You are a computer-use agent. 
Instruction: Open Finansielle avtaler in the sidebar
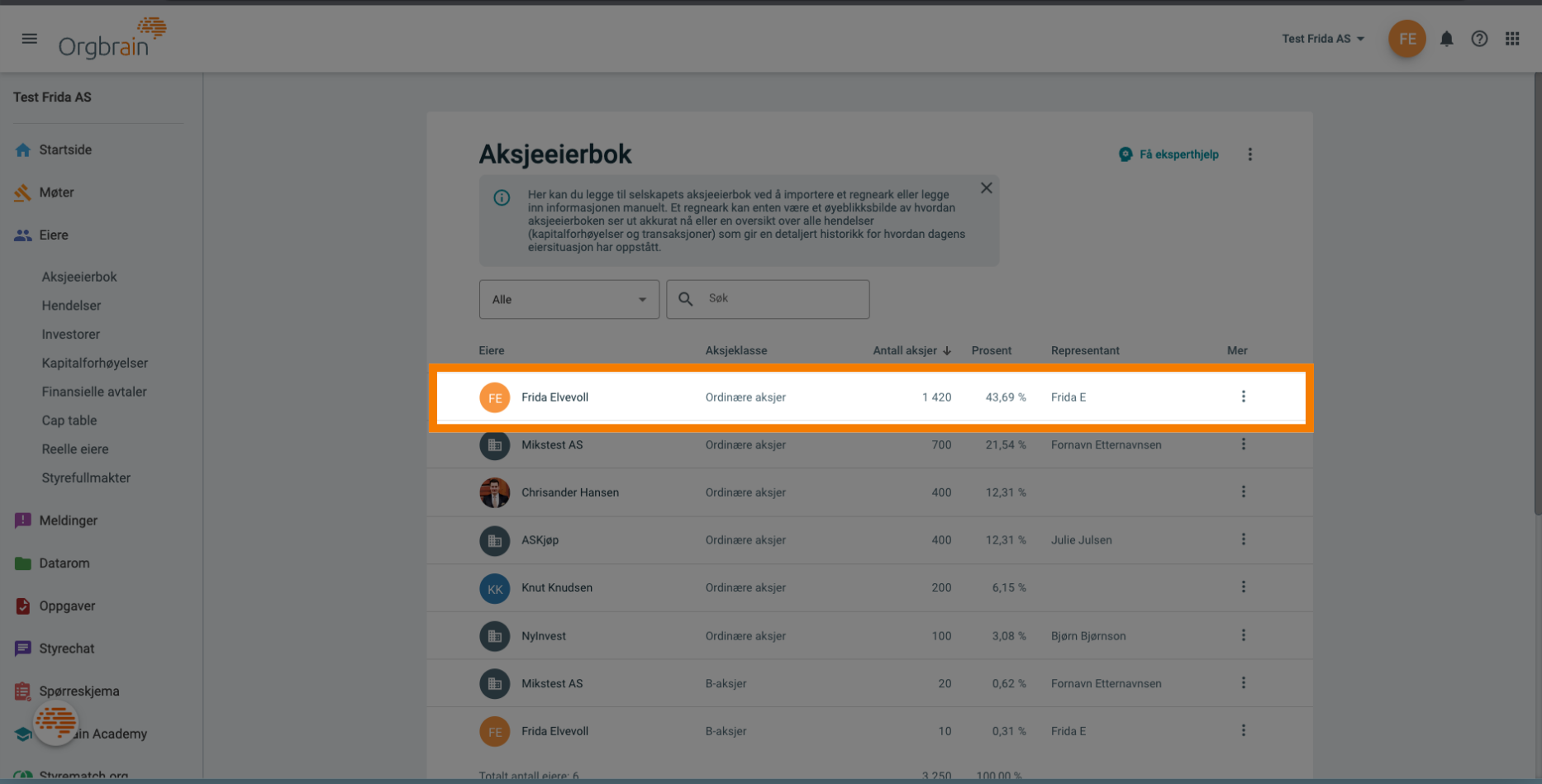[94, 392]
